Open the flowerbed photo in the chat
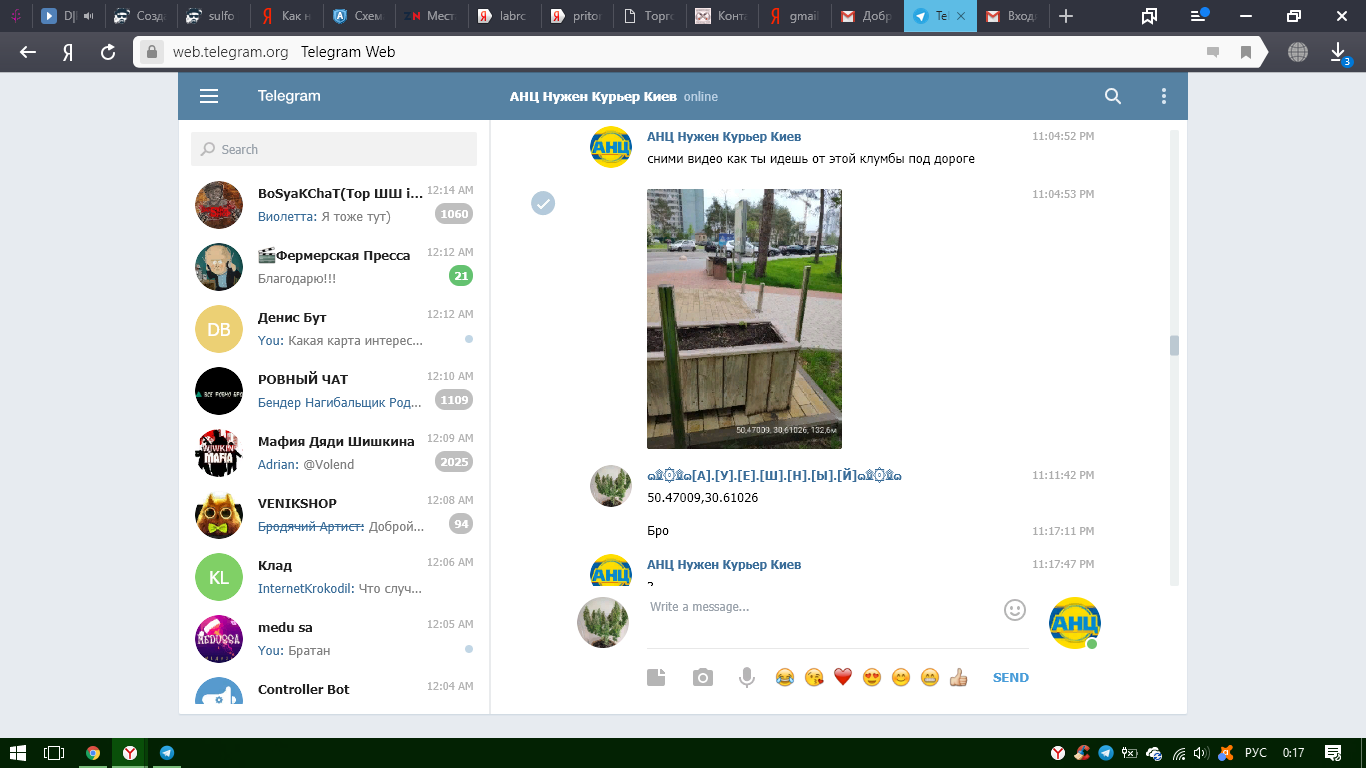Screen dimensions: 1366x768 point(744,319)
